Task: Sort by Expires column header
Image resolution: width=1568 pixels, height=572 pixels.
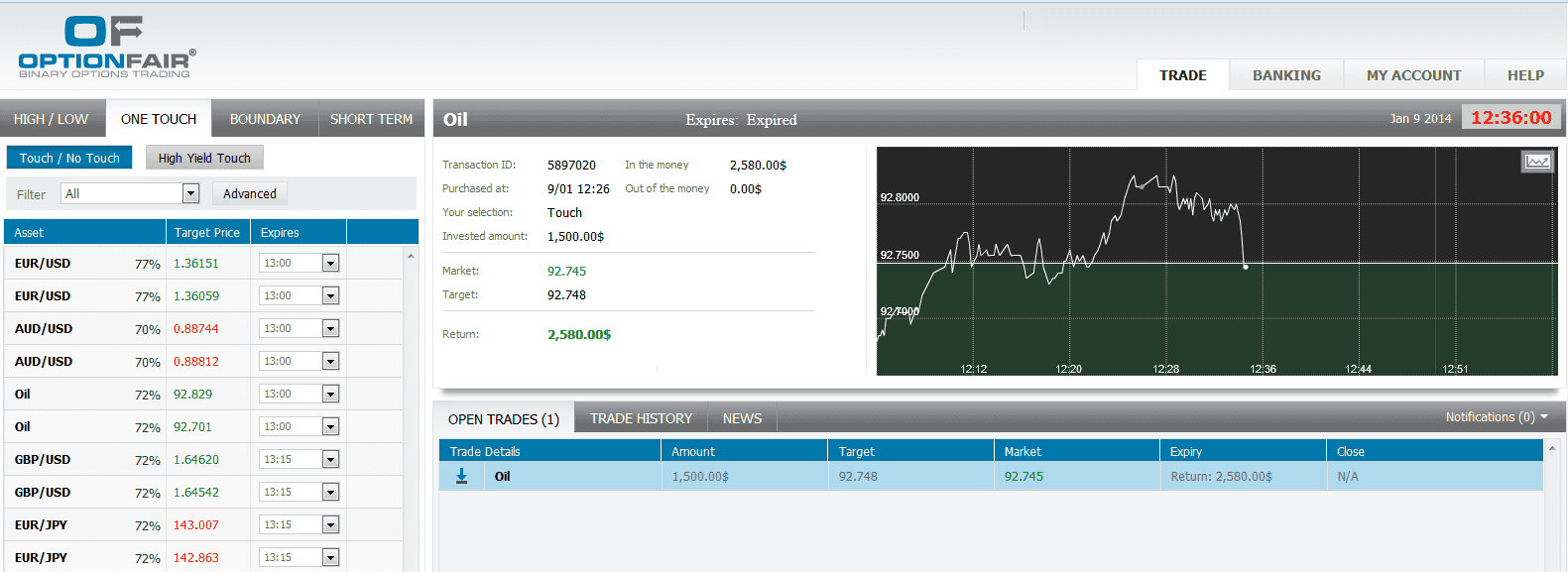Action: click(300, 233)
